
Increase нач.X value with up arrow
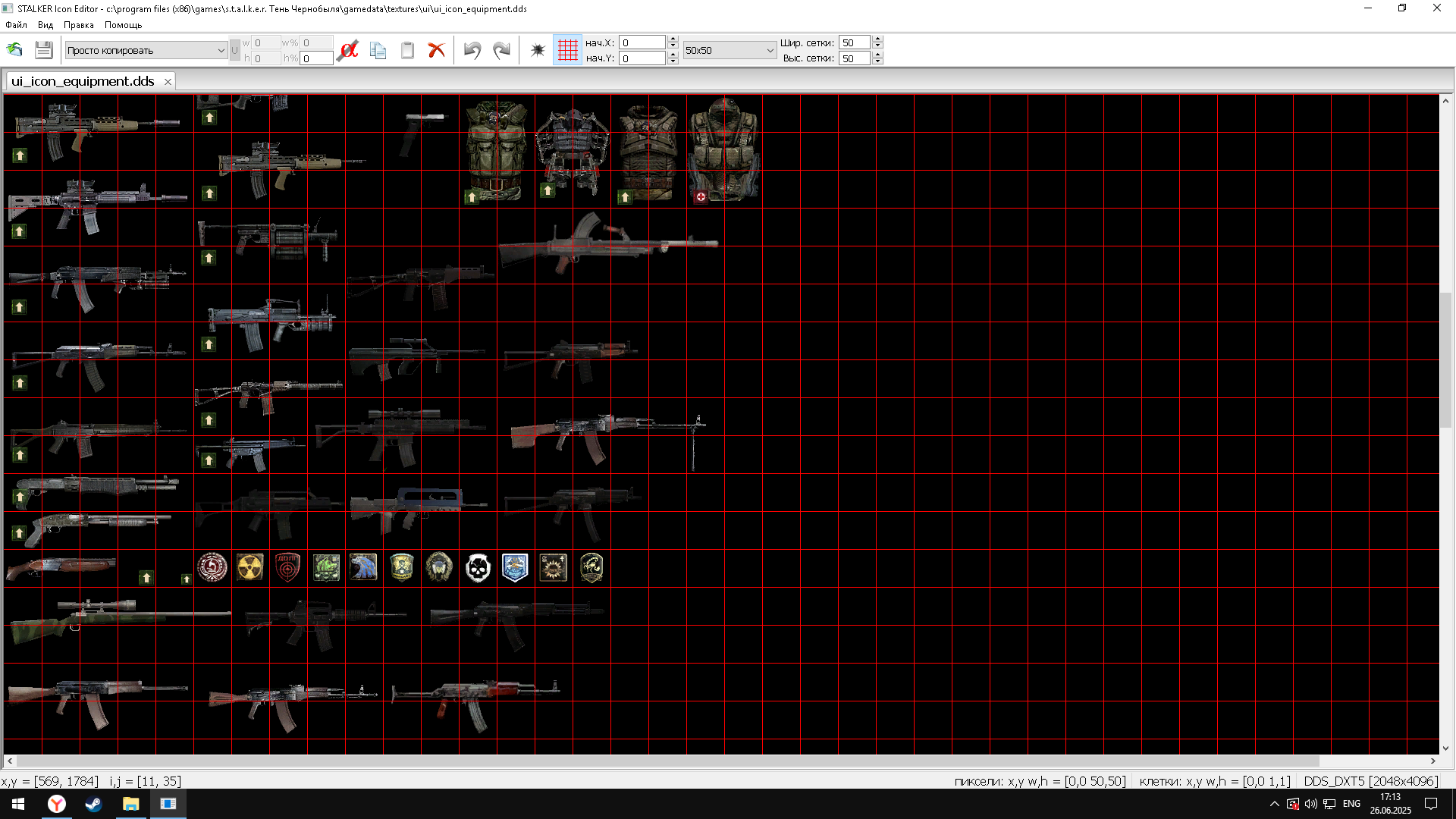pos(673,39)
